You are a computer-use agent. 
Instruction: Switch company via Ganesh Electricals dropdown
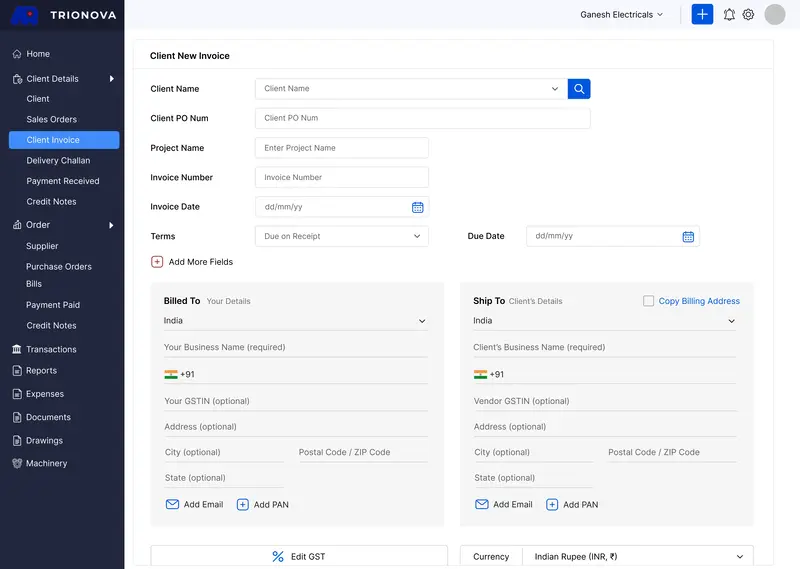click(x=621, y=15)
